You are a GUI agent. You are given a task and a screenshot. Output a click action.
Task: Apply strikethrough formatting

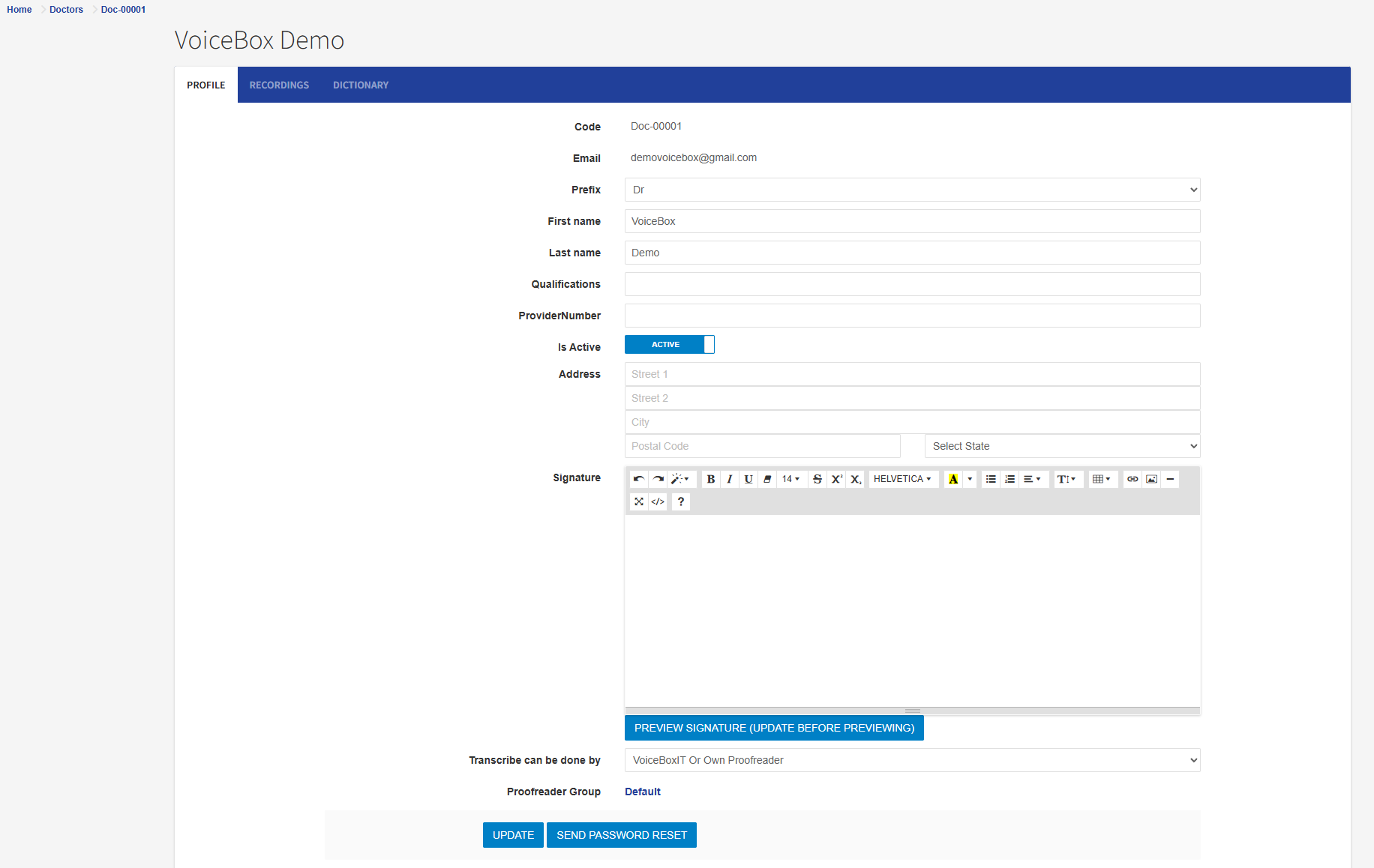tap(817, 479)
